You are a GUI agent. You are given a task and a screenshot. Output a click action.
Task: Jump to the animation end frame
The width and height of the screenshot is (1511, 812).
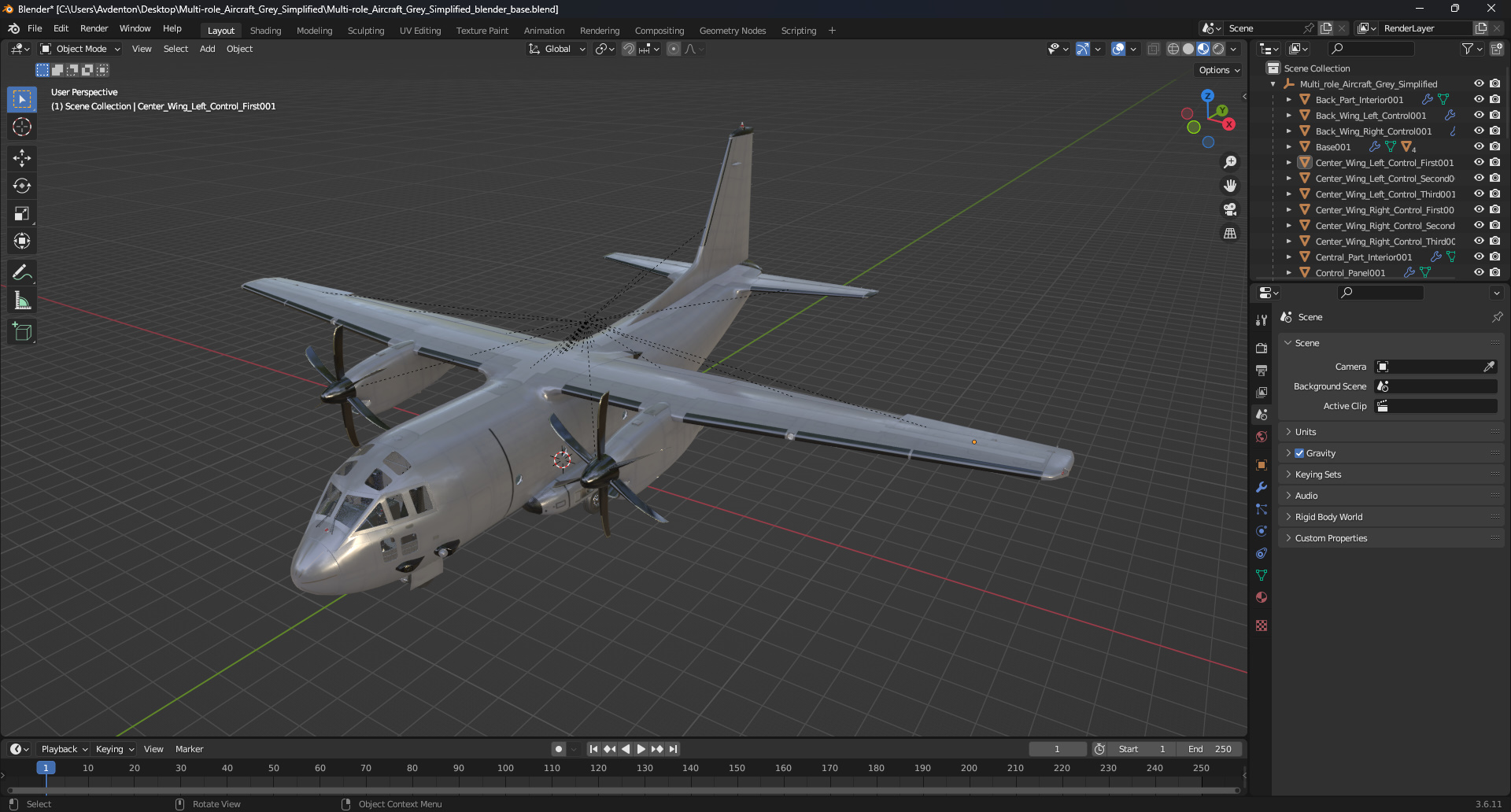click(673, 749)
